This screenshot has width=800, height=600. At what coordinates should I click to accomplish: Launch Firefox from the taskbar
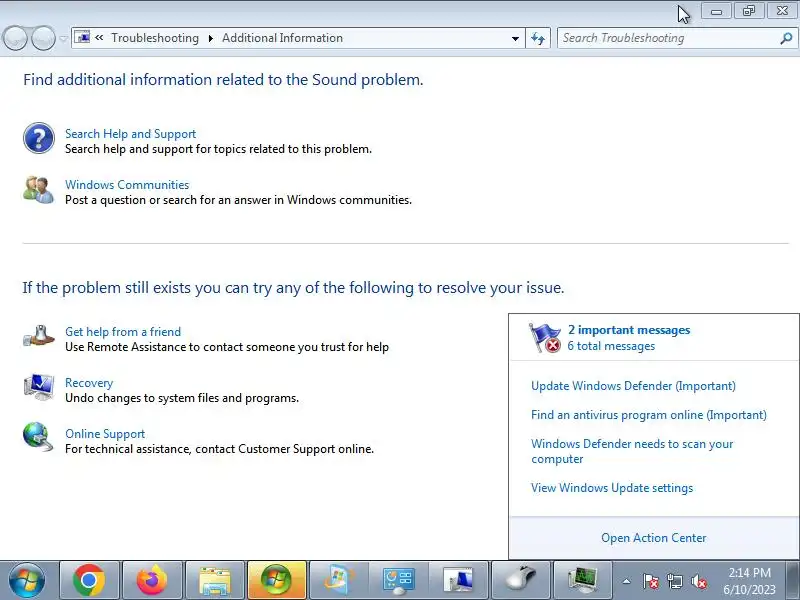coord(152,580)
